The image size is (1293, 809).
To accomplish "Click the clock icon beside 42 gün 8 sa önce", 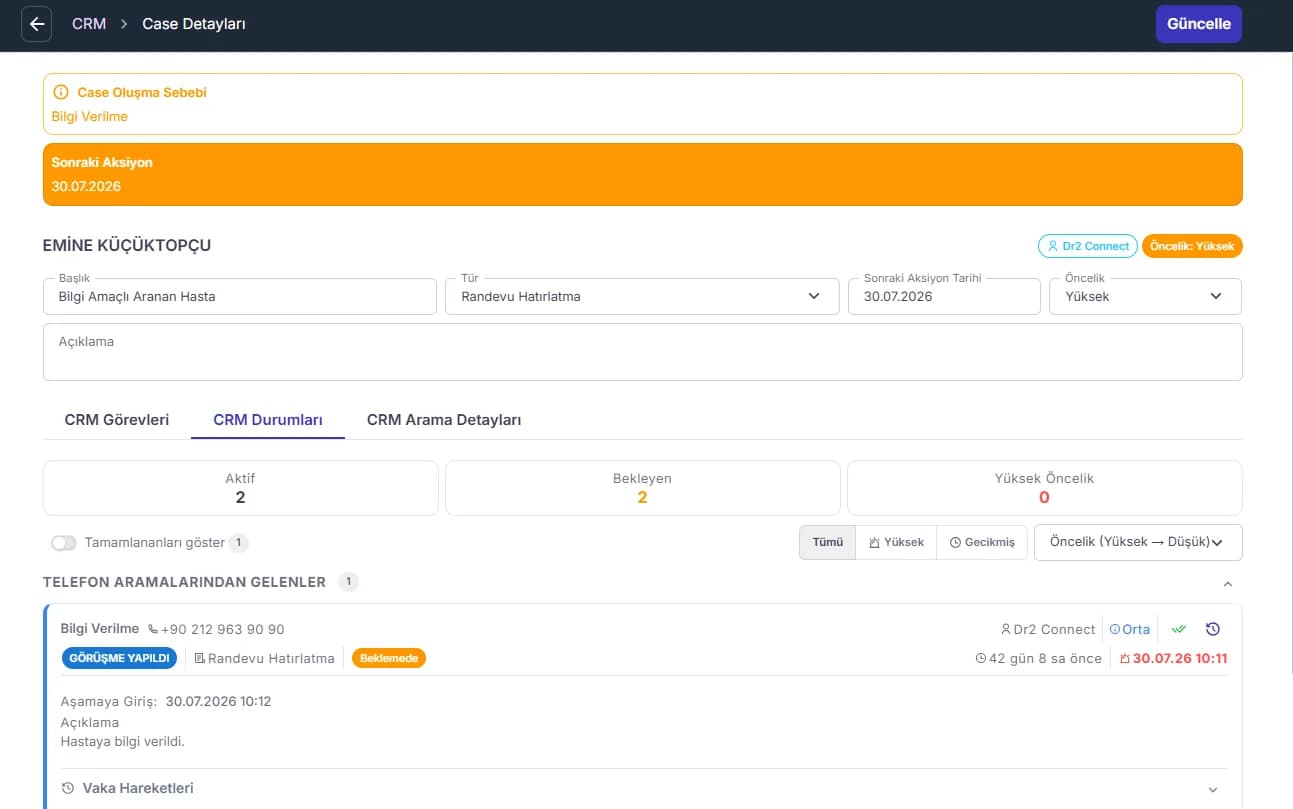I will pyautogui.click(x=981, y=659).
